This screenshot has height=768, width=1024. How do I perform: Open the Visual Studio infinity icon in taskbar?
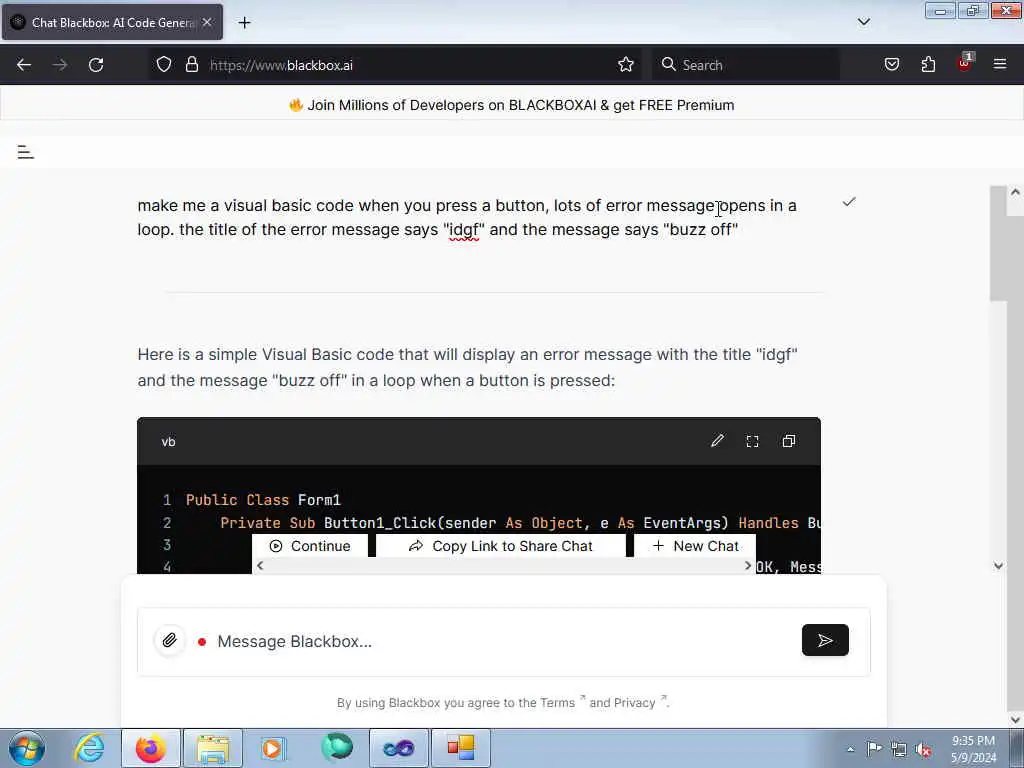coord(398,748)
